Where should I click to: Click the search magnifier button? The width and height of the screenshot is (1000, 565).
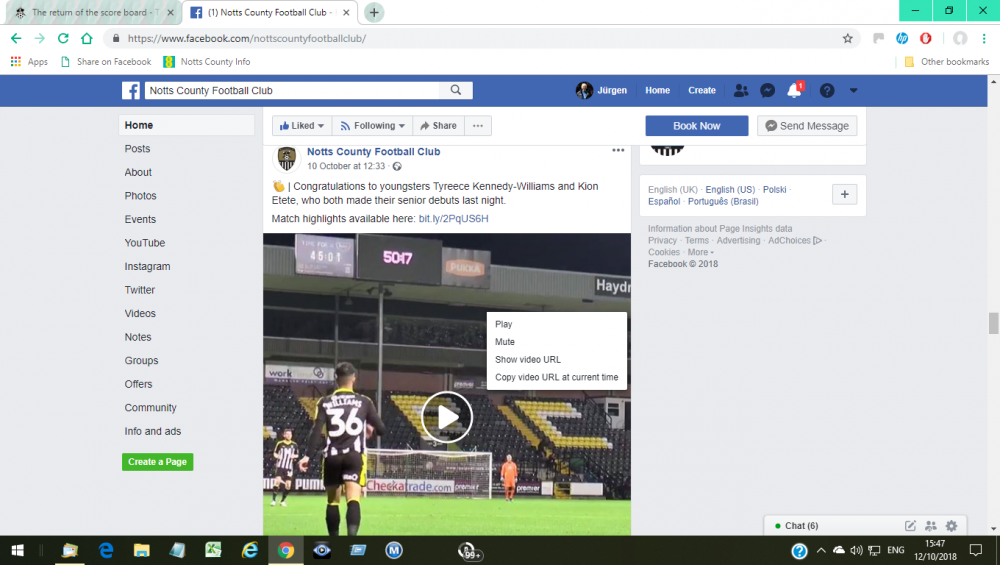[x=456, y=90]
